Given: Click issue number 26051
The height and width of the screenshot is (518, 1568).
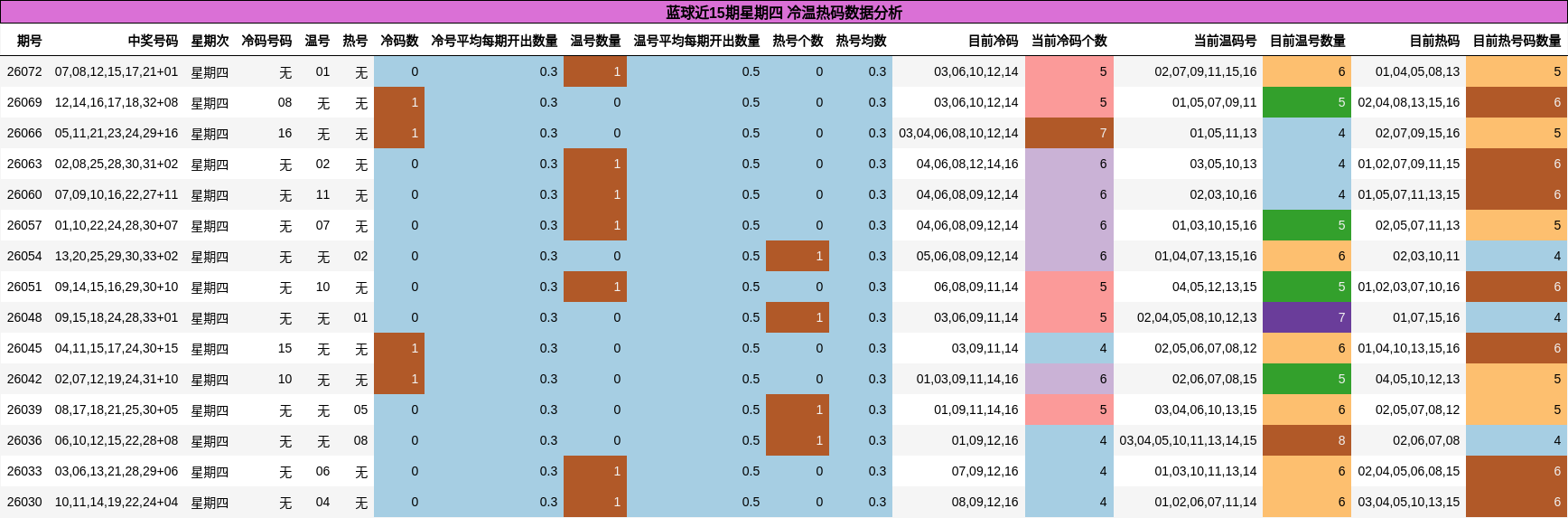Looking at the screenshot, I should coord(24,287).
